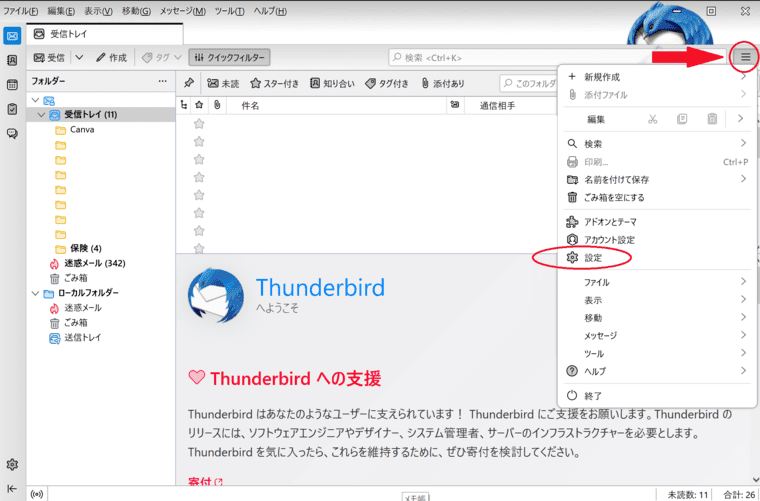Viewport: 760px width, 501px height.
Task: Expand the 編集 submenu arrow
Action: coord(740,119)
